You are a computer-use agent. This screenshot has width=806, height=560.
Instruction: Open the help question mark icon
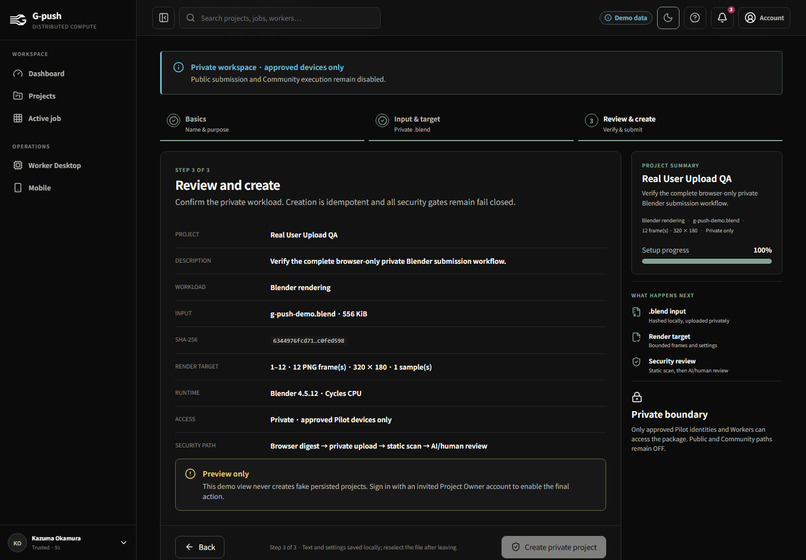click(695, 18)
